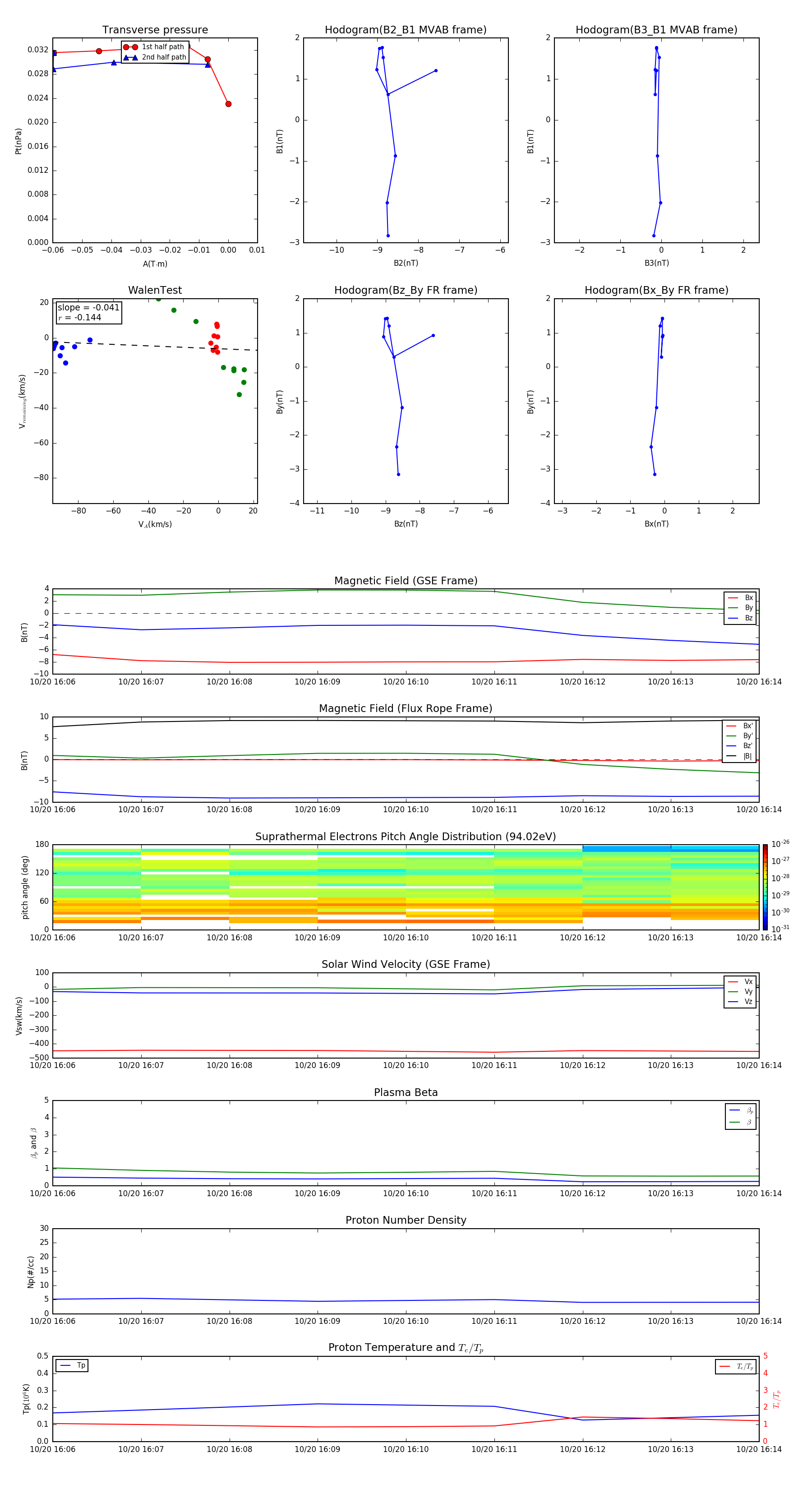Click the "r = -0.144" annotation
Screen dimensions: 812x1489
pos(80,317)
